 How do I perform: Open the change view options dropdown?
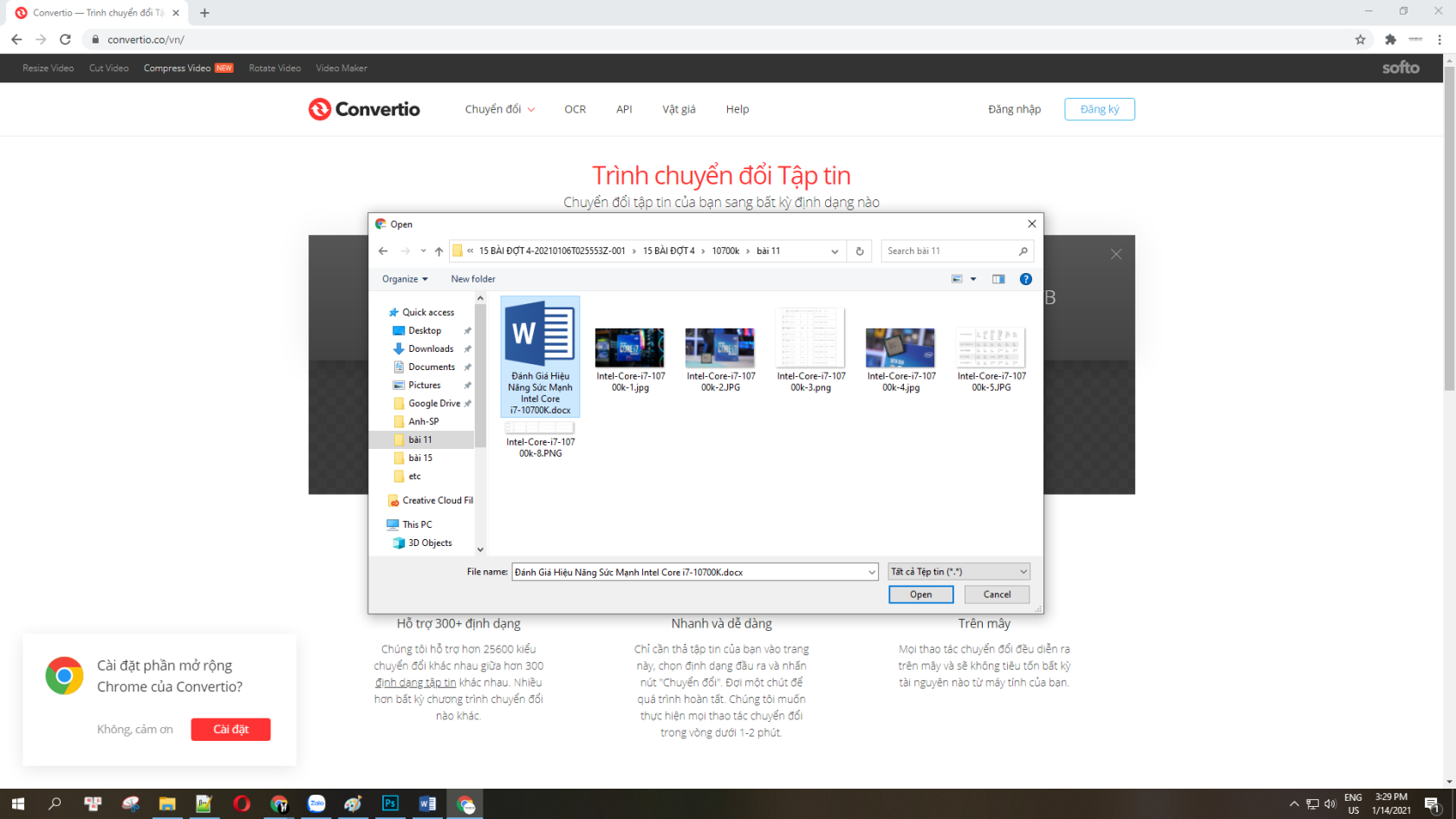[x=973, y=279]
